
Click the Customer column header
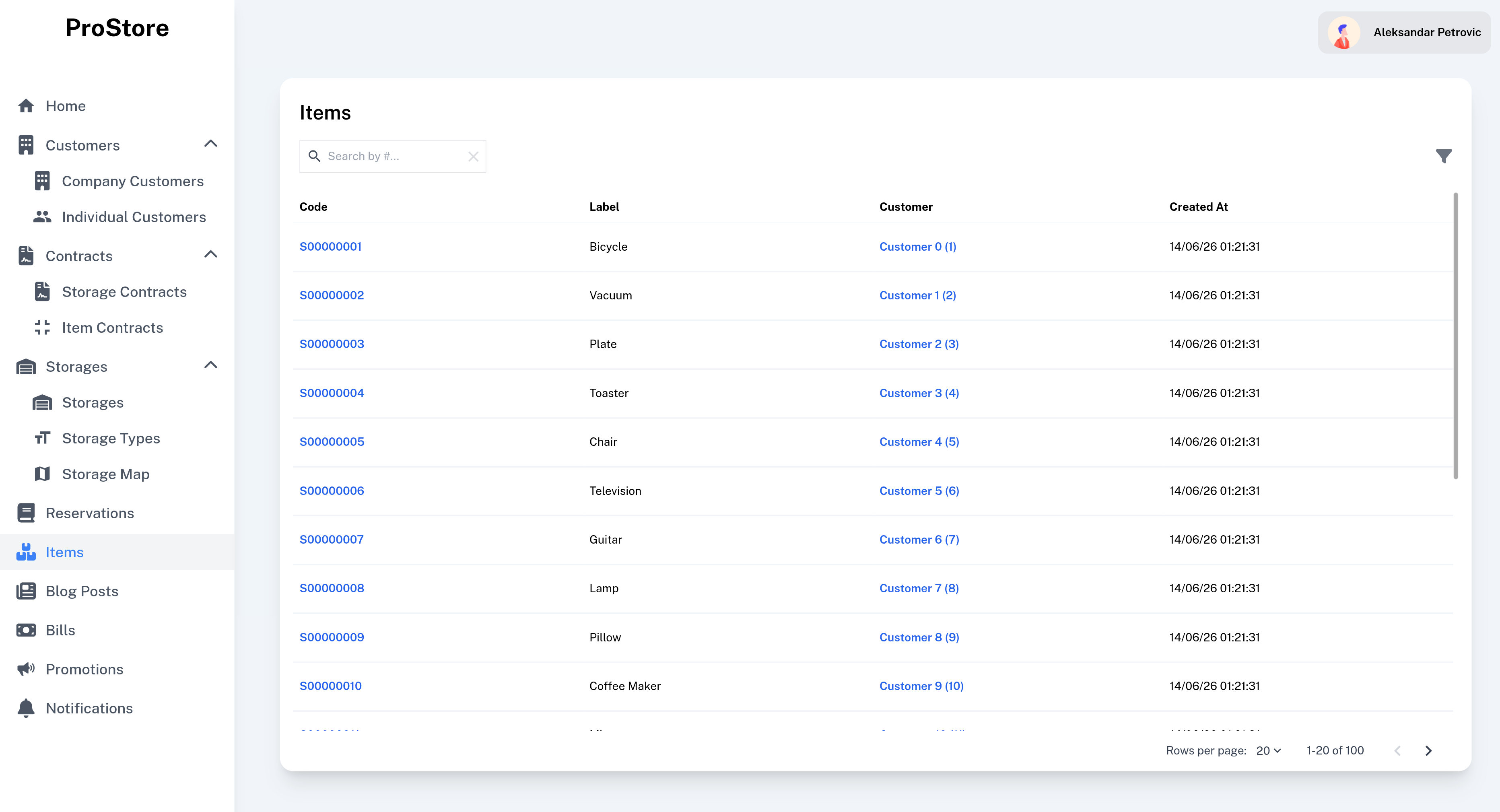coord(906,207)
